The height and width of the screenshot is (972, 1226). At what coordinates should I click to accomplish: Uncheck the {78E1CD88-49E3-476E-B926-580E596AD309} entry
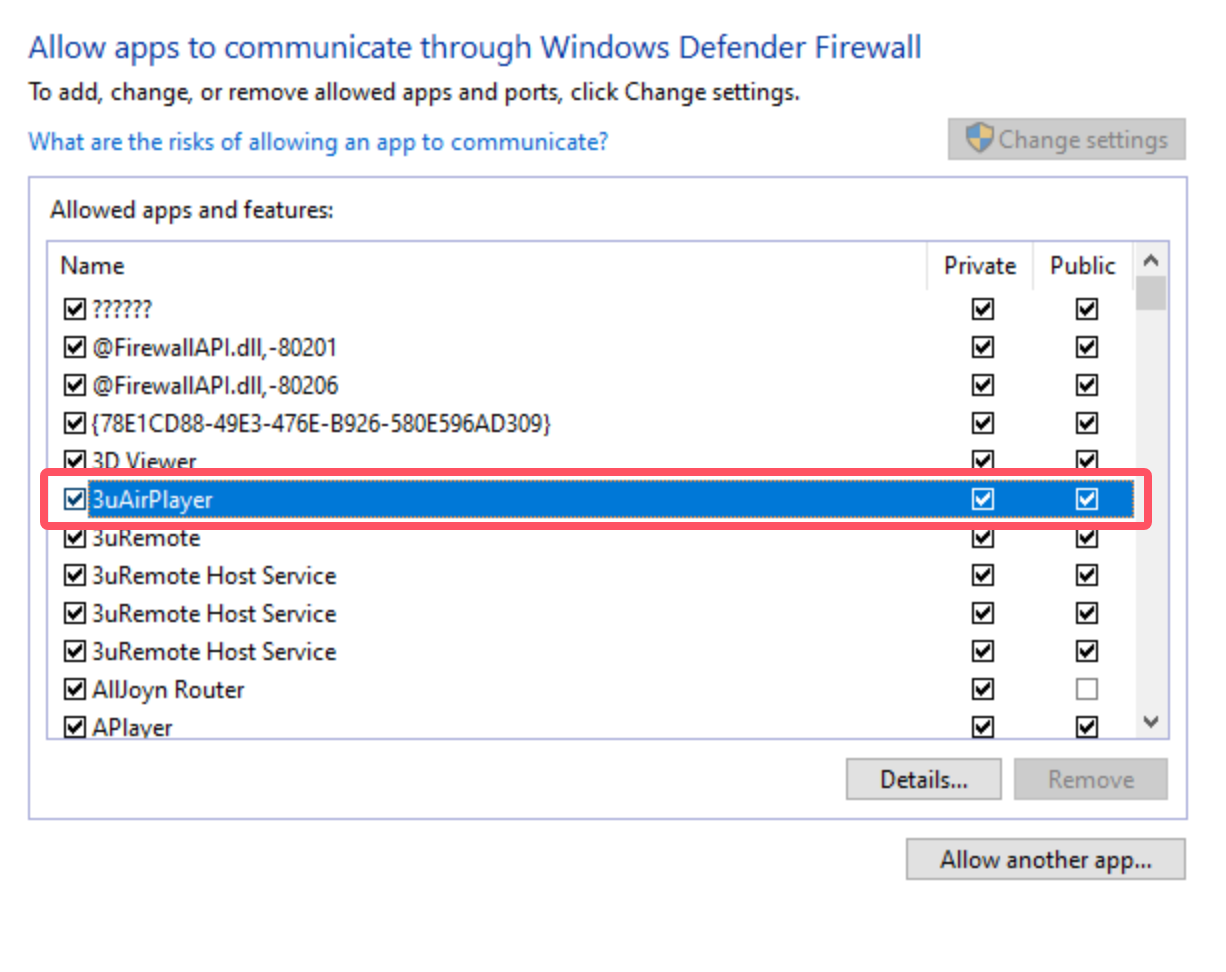pos(75,422)
